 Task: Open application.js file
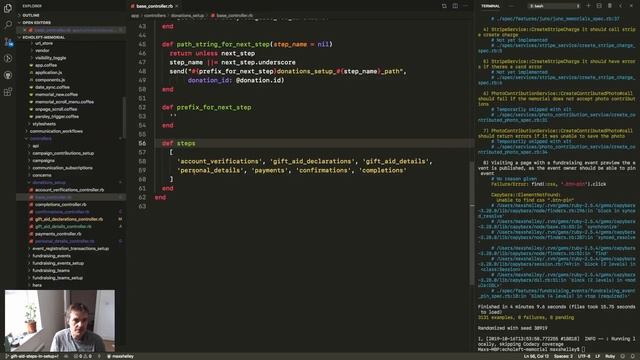tap(49, 73)
